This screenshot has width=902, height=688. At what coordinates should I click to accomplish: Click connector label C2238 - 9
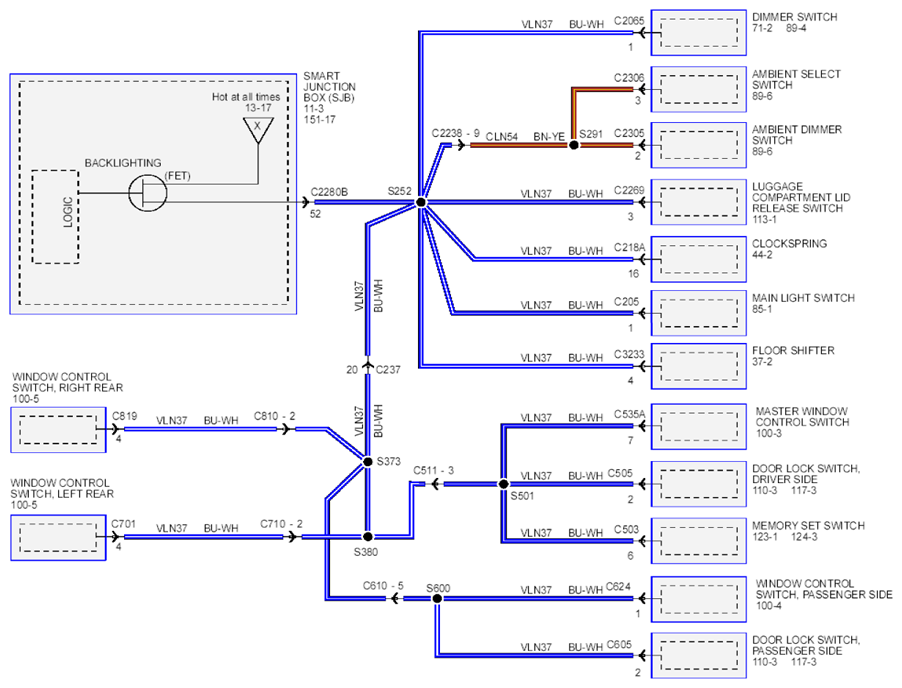point(456,133)
